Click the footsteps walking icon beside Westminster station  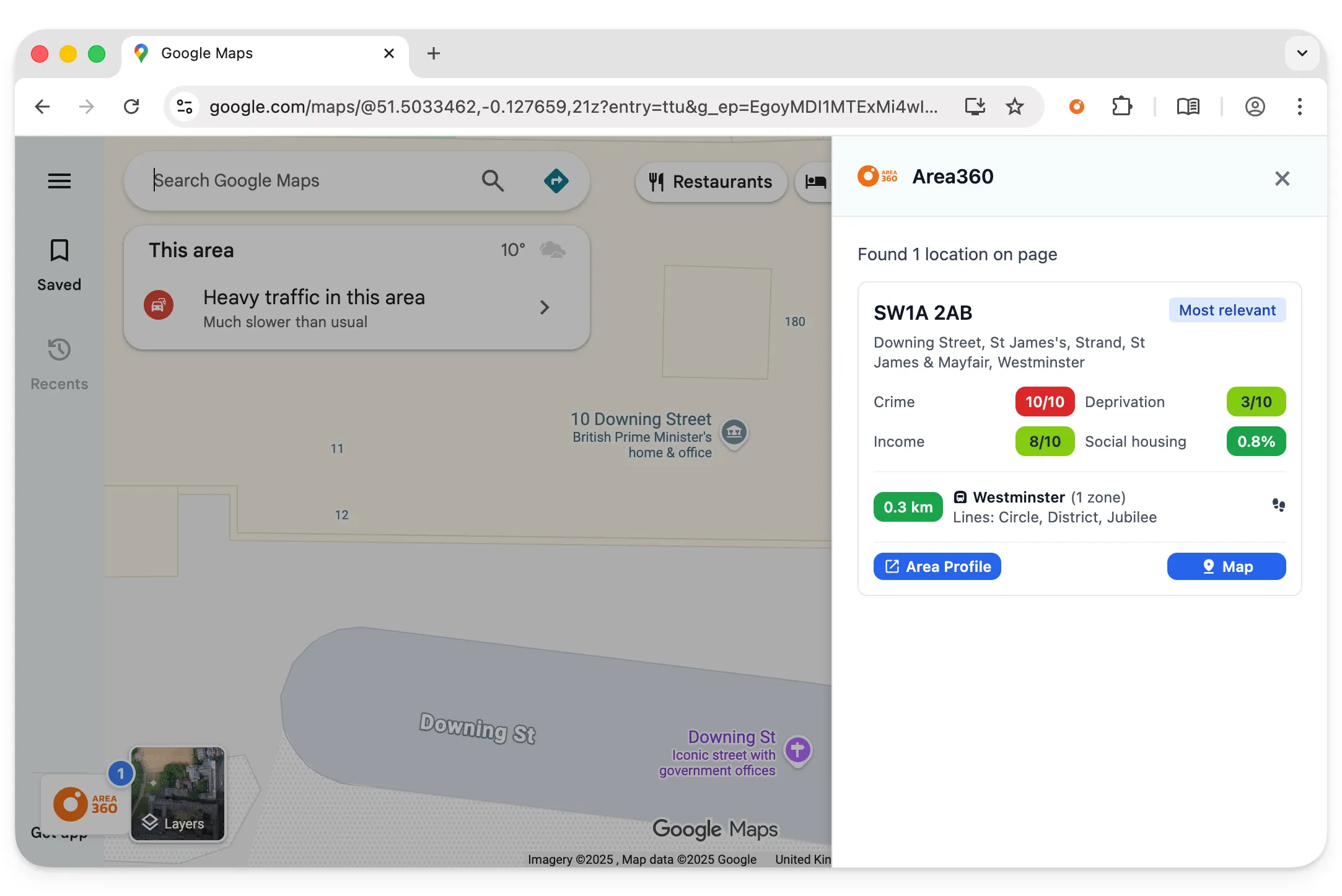pos(1278,505)
